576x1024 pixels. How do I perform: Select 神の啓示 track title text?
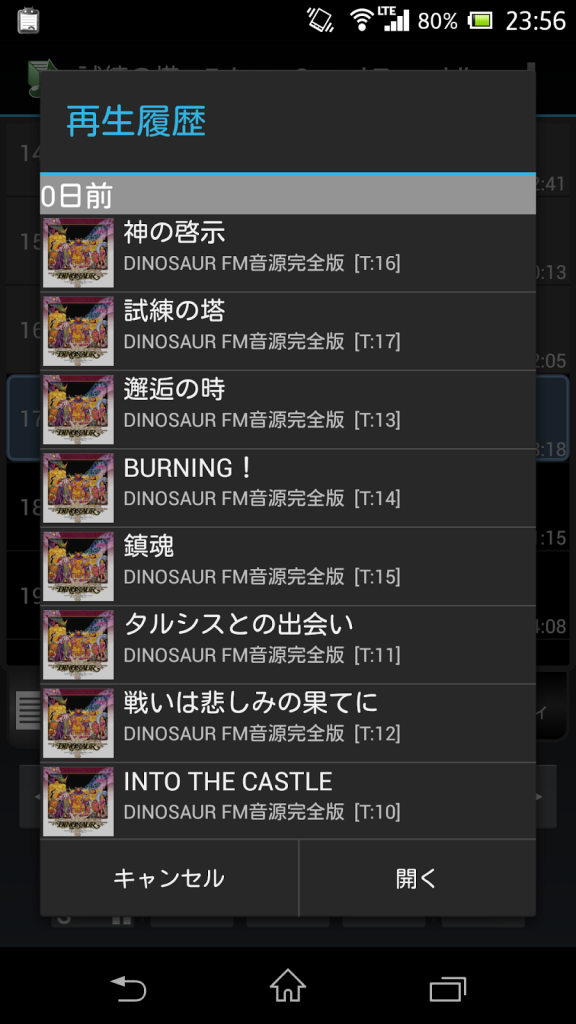tap(174, 232)
